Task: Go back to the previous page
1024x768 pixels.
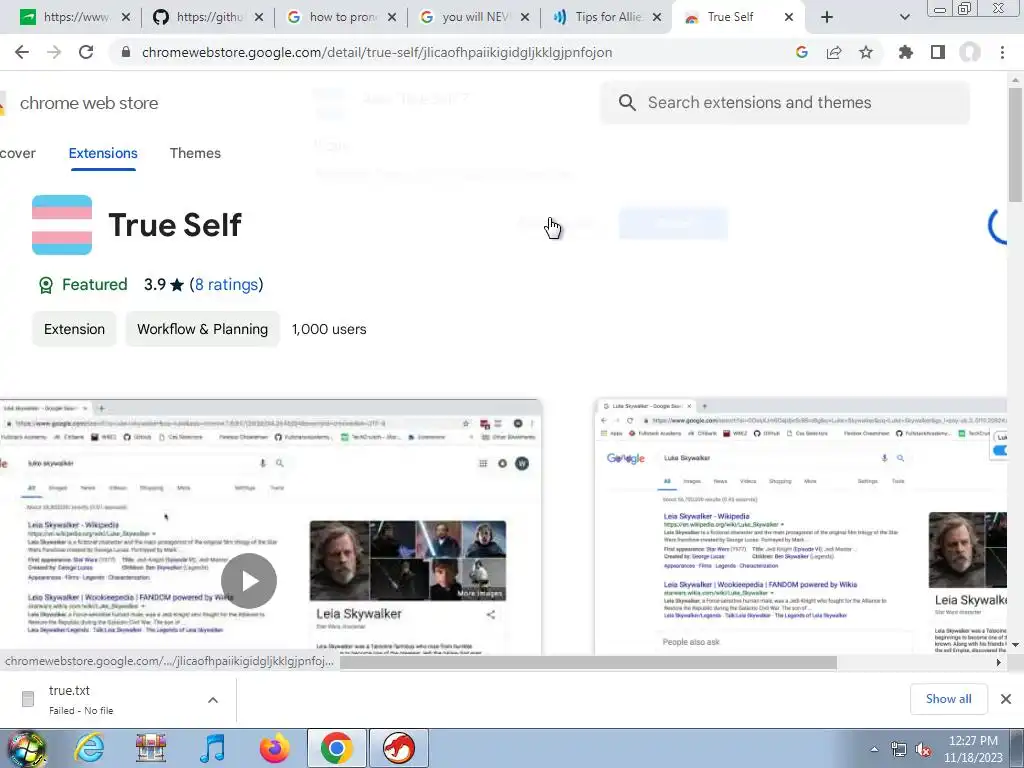Action: 22,52
